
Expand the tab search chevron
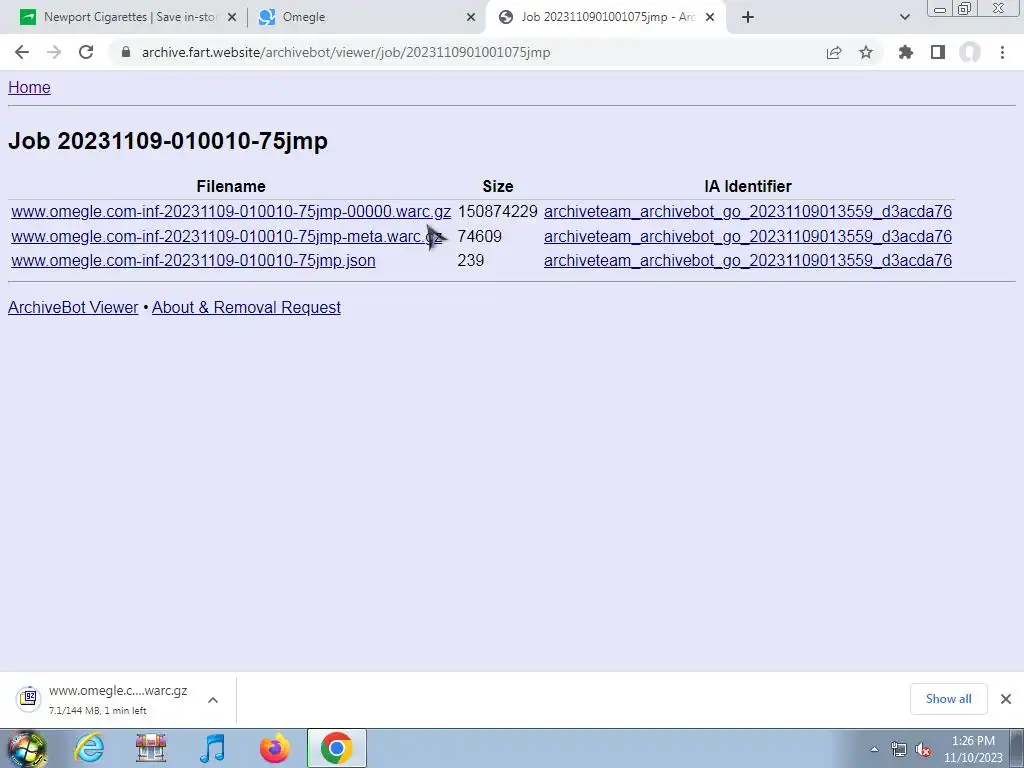(x=904, y=17)
